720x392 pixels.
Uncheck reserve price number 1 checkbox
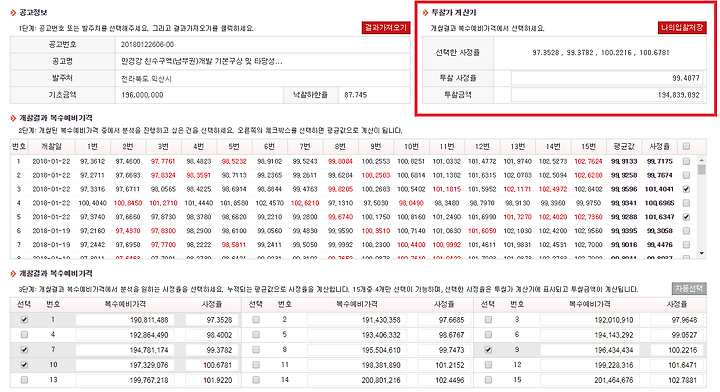(24, 319)
